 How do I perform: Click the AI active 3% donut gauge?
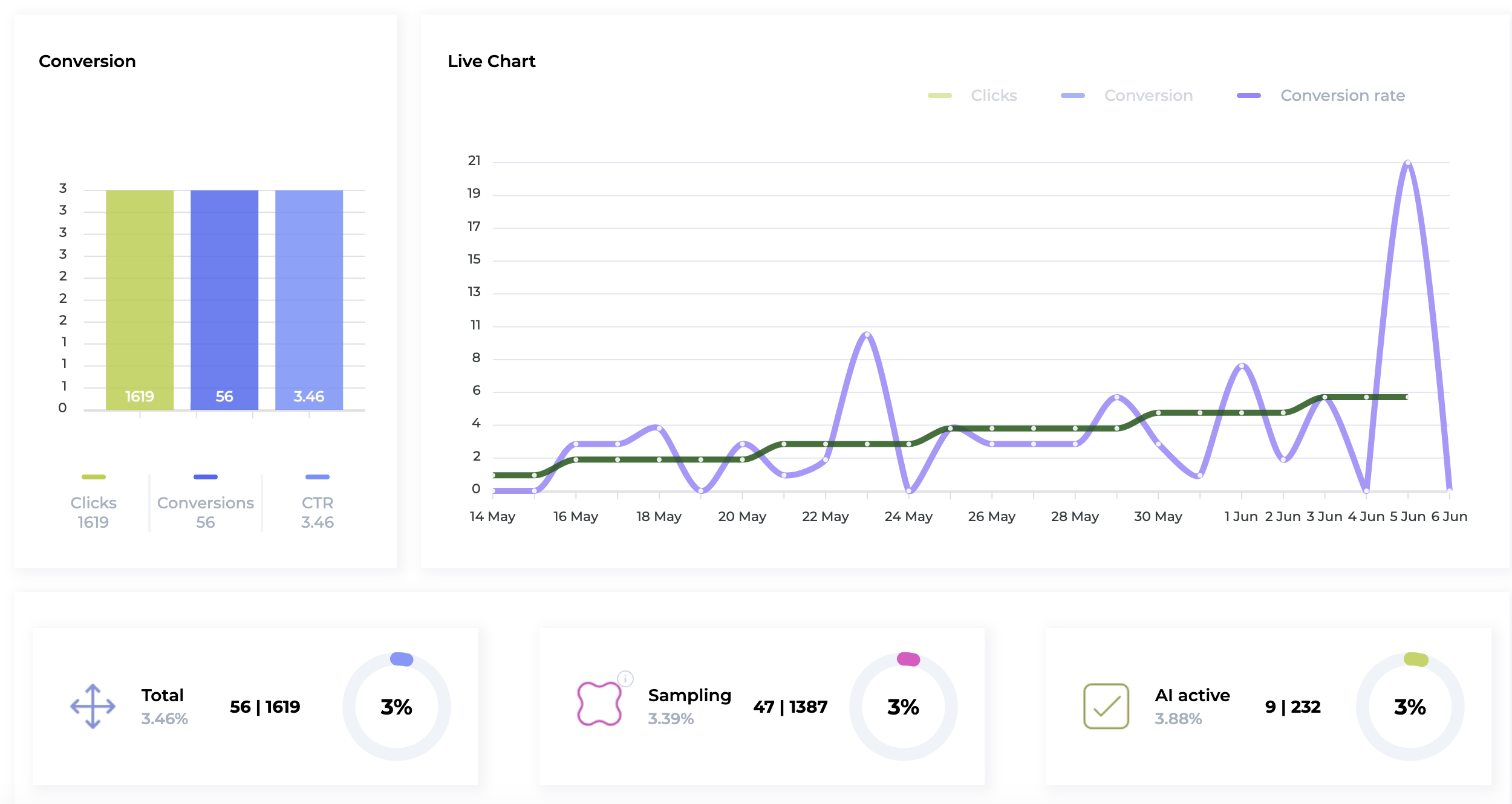(x=1410, y=706)
